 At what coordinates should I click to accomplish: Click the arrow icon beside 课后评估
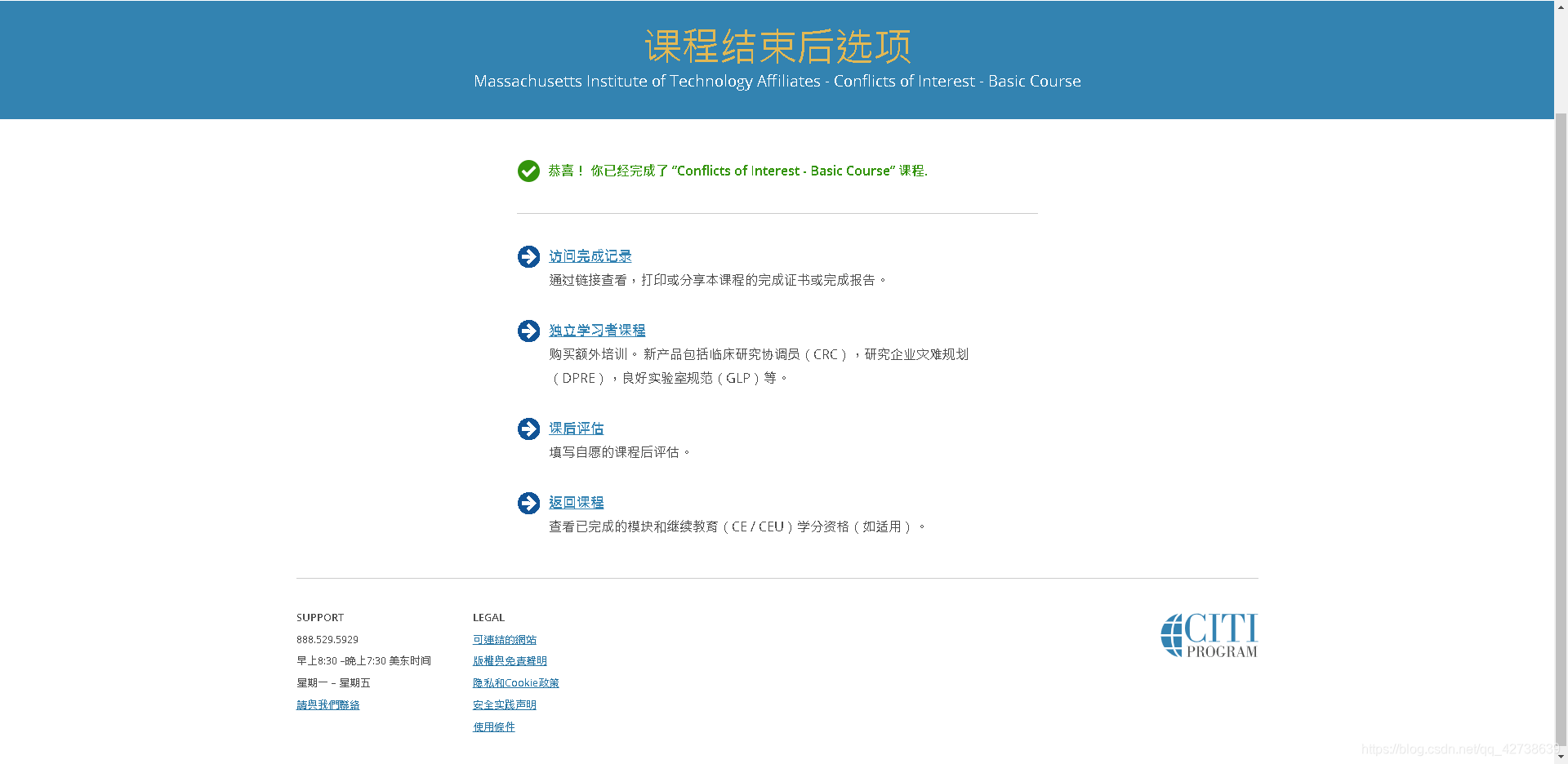point(528,429)
